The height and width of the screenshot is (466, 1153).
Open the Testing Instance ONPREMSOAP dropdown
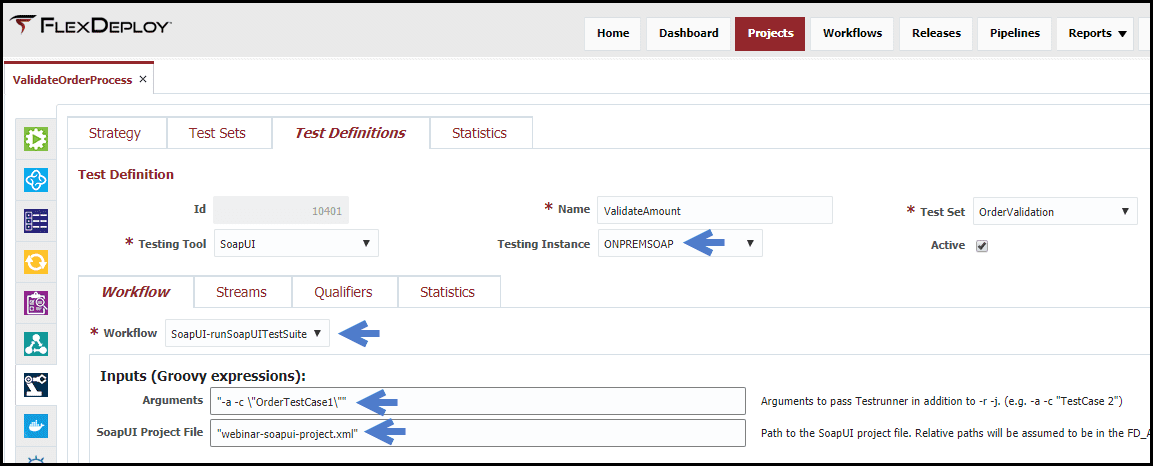click(679, 243)
